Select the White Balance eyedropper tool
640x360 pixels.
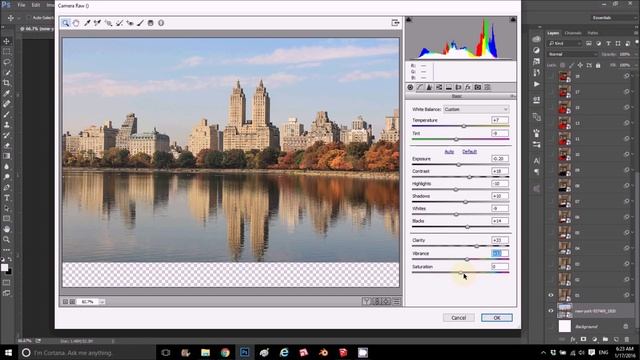87,23
